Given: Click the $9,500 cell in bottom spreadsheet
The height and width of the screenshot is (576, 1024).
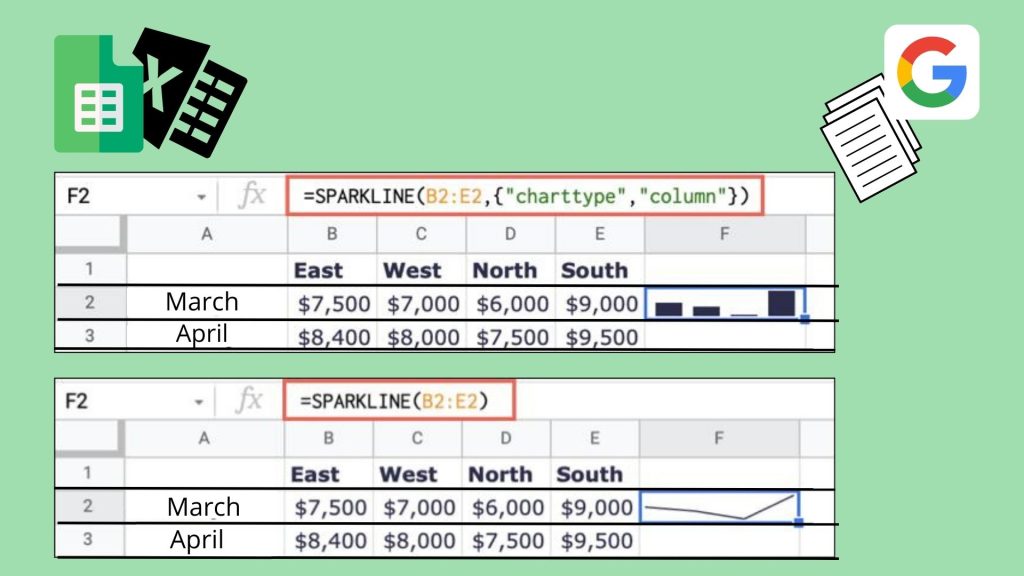Looking at the screenshot, I should [x=595, y=541].
